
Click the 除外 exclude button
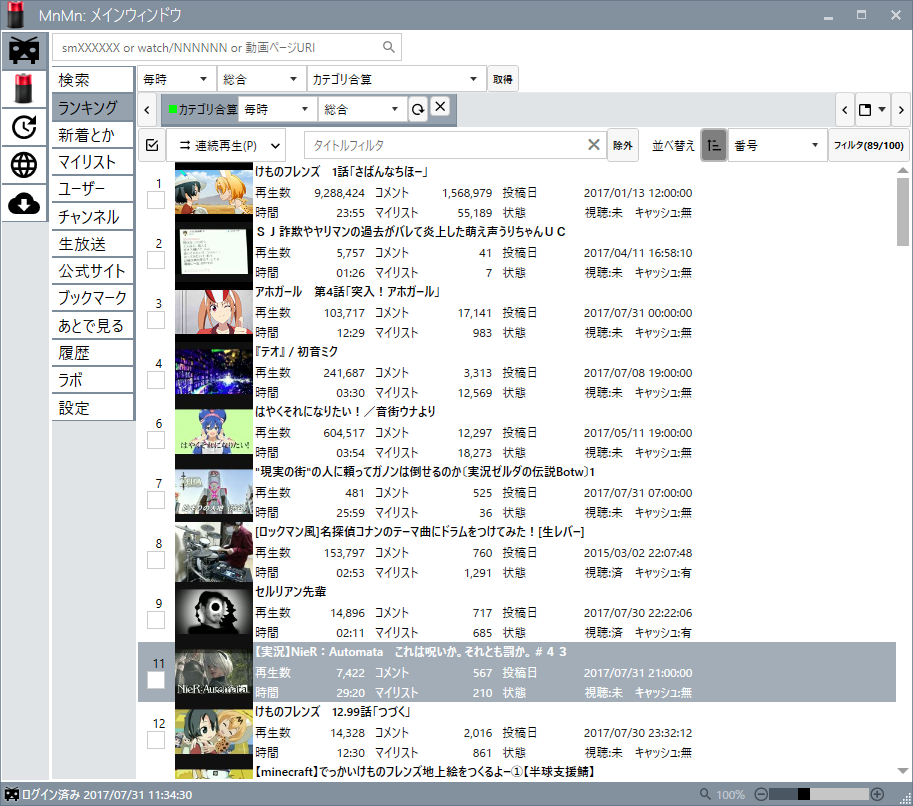[x=622, y=145]
